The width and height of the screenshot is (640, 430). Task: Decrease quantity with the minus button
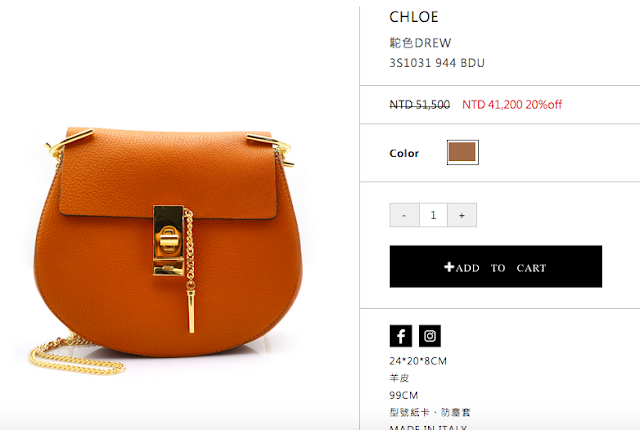[x=404, y=215]
